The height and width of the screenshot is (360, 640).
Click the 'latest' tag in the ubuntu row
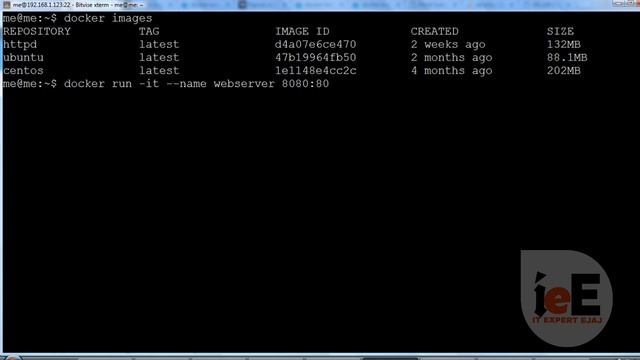tap(159, 58)
